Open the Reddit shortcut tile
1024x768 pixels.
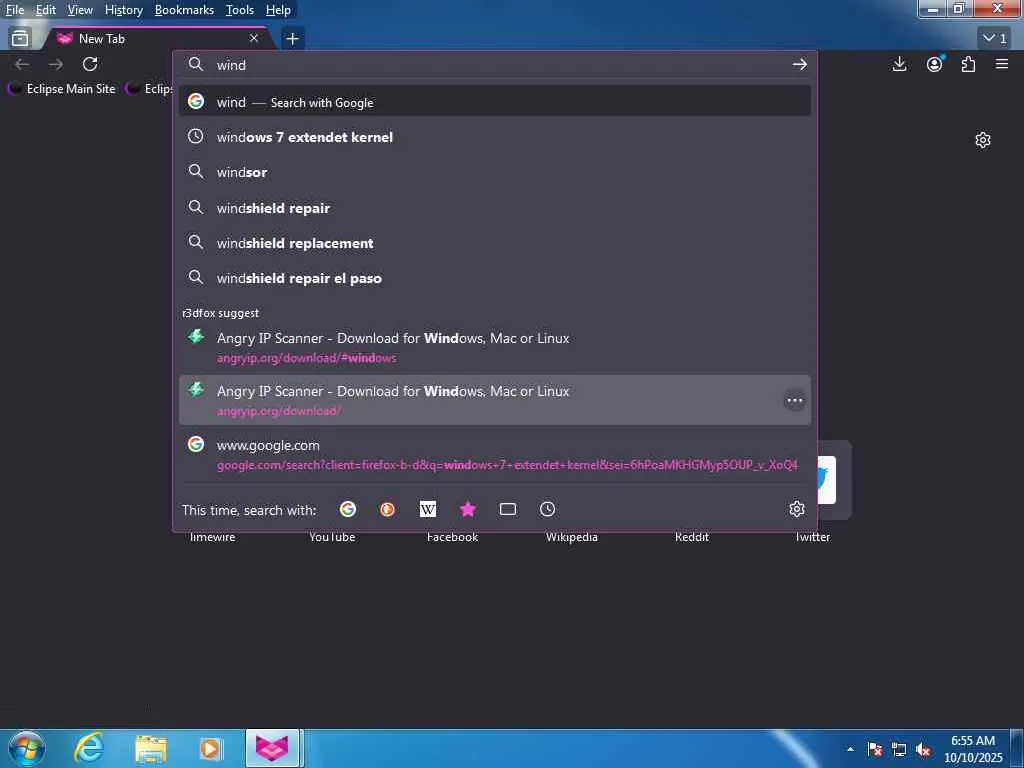692,537
